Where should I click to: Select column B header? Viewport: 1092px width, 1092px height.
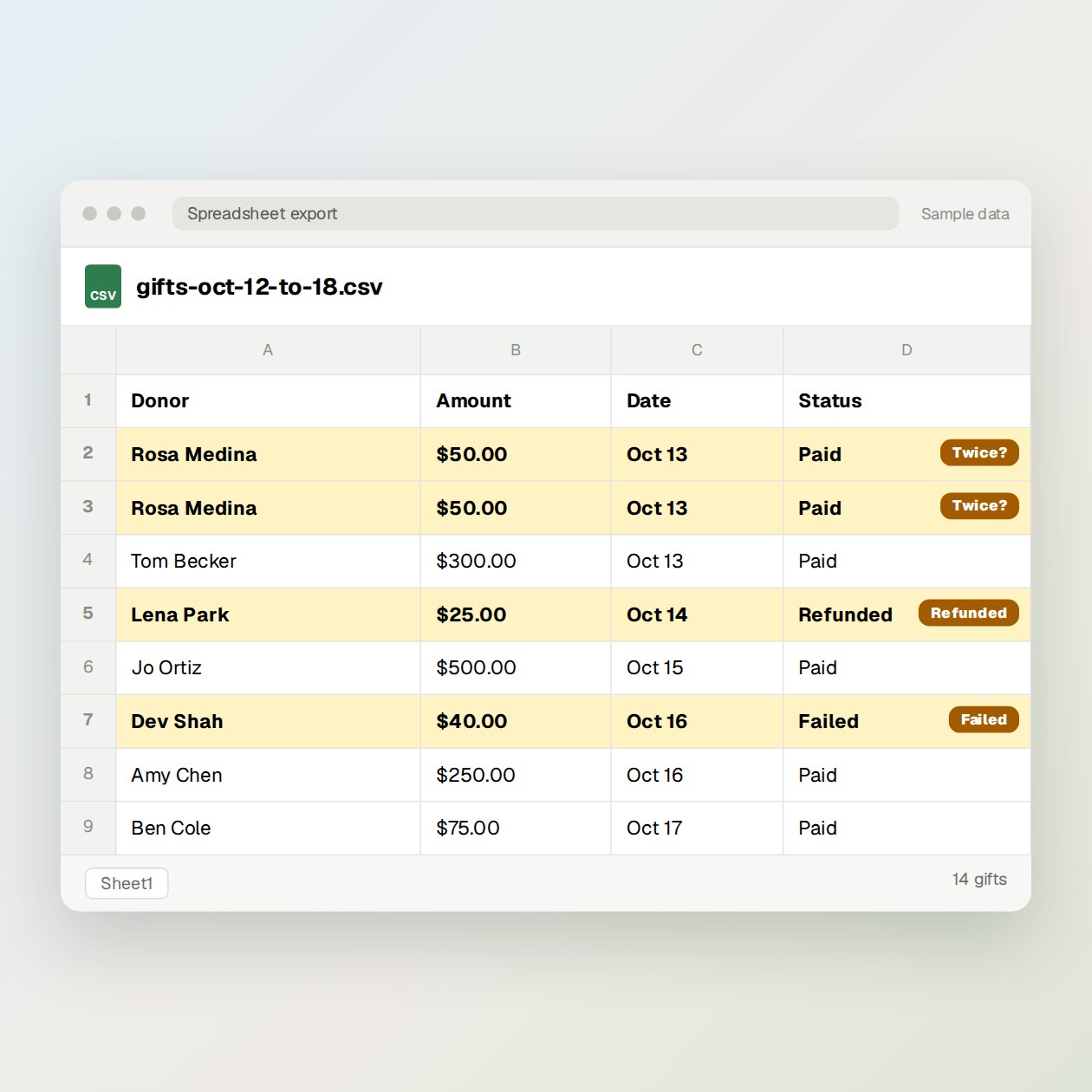[x=516, y=350]
